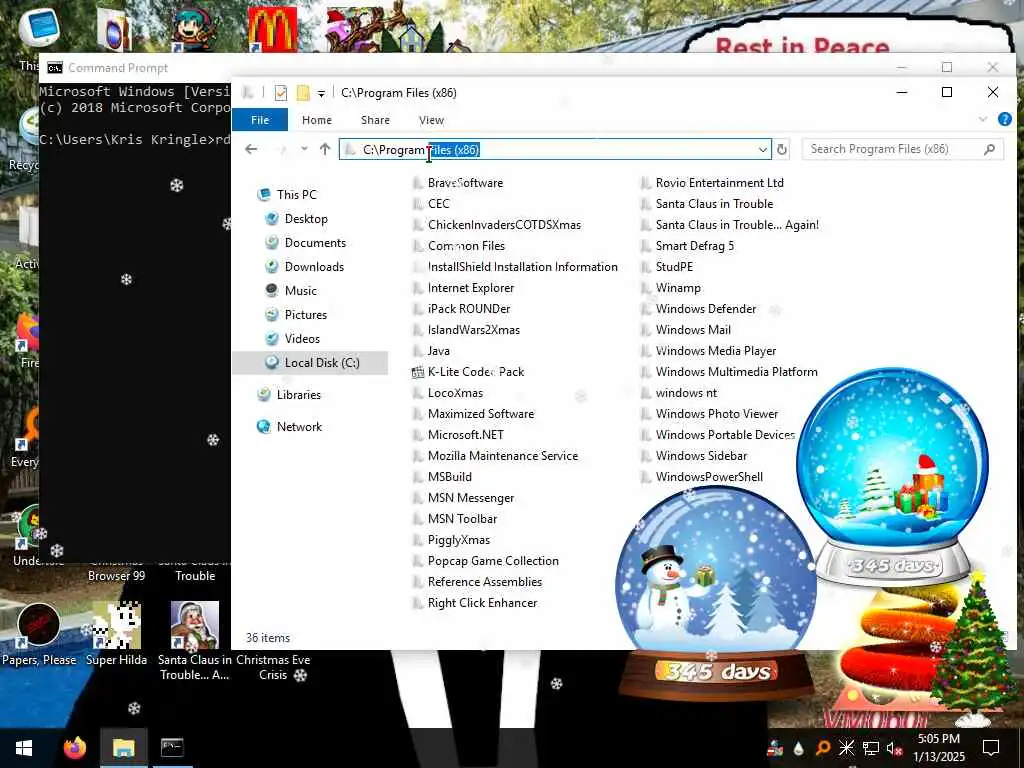Open the Explorer help icon
The width and height of the screenshot is (1024, 768).
[1004, 120]
